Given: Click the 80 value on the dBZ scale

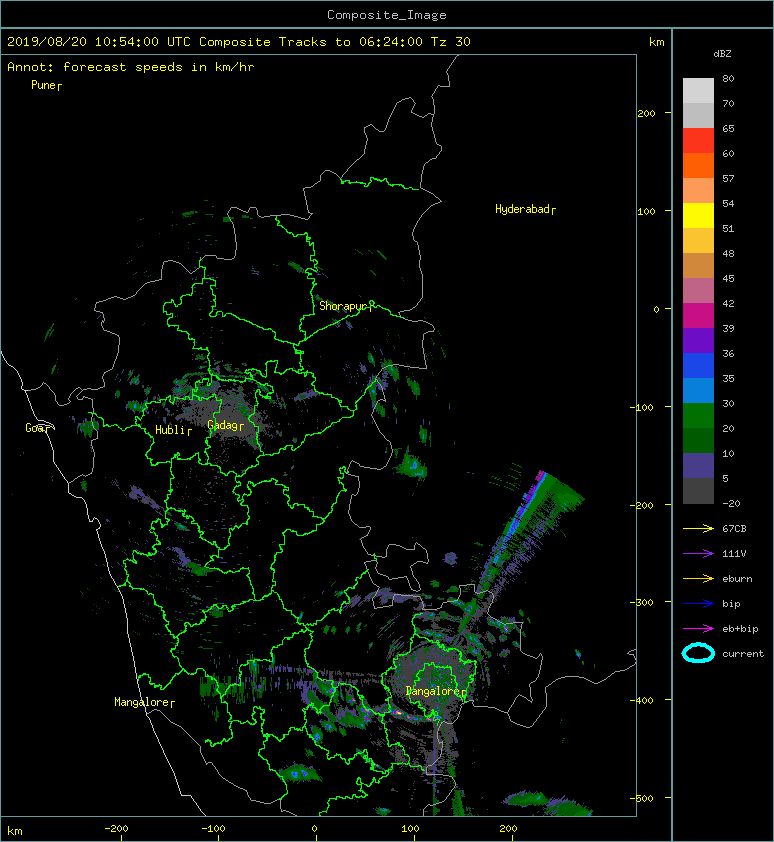Looking at the screenshot, I should [x=728, y=78].
